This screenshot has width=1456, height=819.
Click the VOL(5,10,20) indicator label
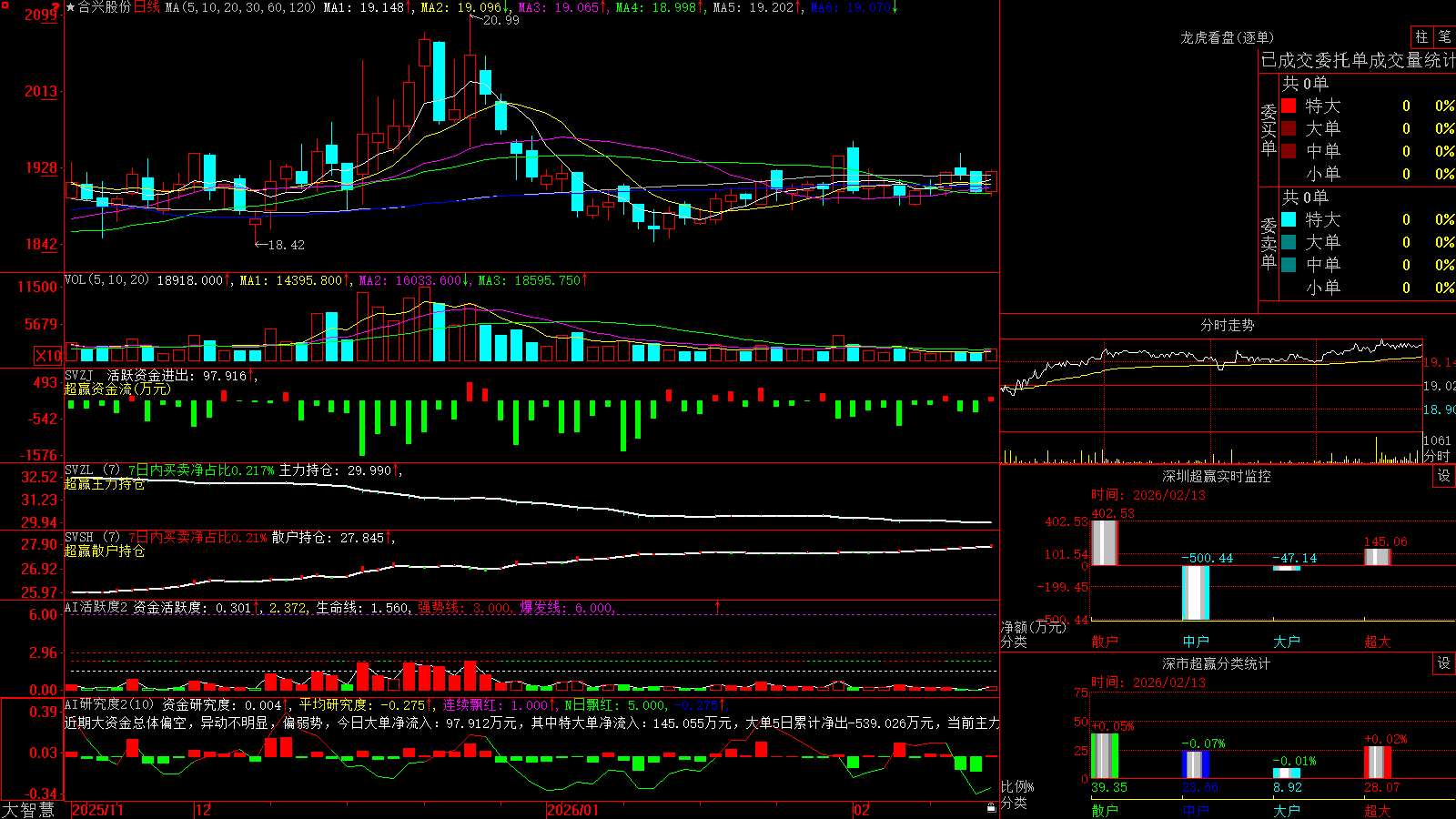pyautogui.click(x=106, y=280)
